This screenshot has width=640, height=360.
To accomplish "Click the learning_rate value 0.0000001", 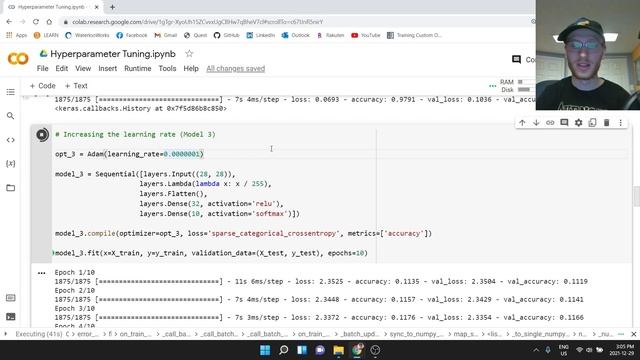I will [x=181, y=154].
